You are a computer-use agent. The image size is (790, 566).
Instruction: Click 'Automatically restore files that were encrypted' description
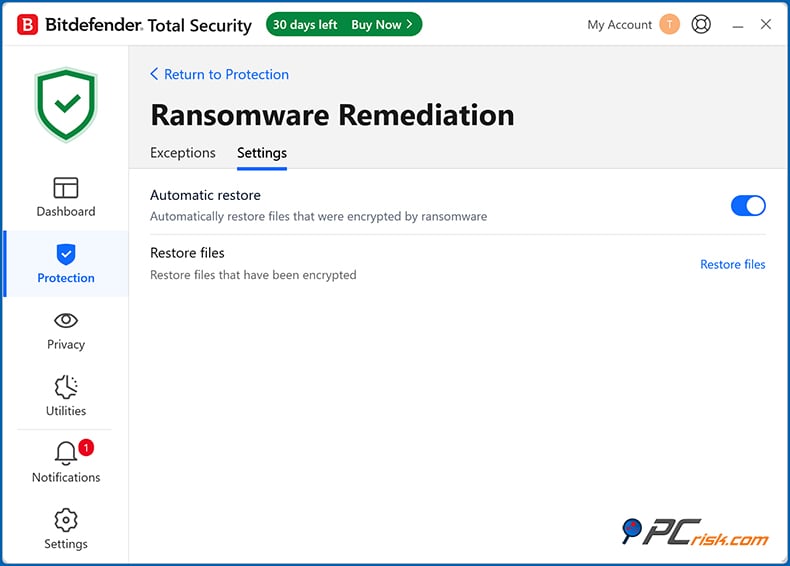point(318,217)
